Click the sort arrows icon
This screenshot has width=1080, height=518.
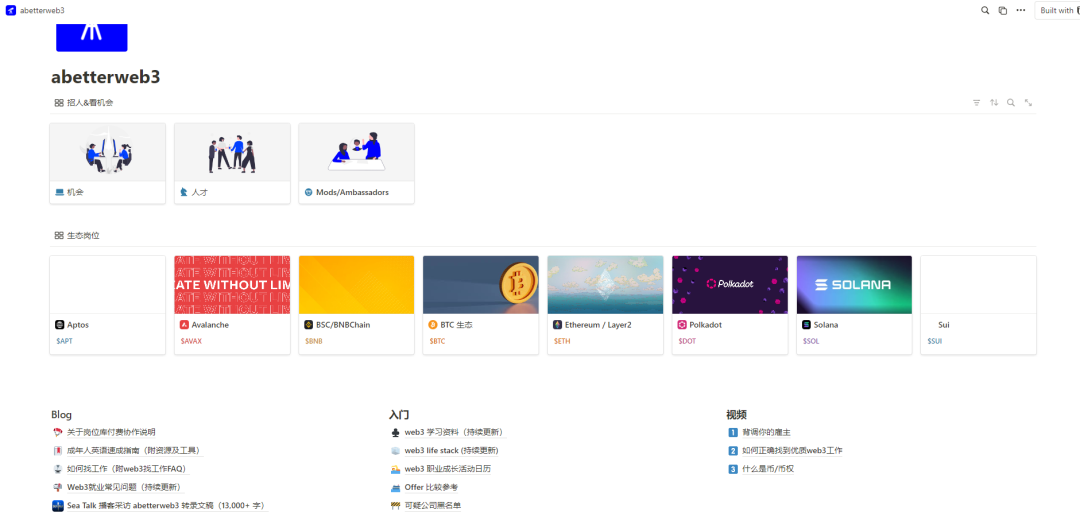tap(994, 103)
